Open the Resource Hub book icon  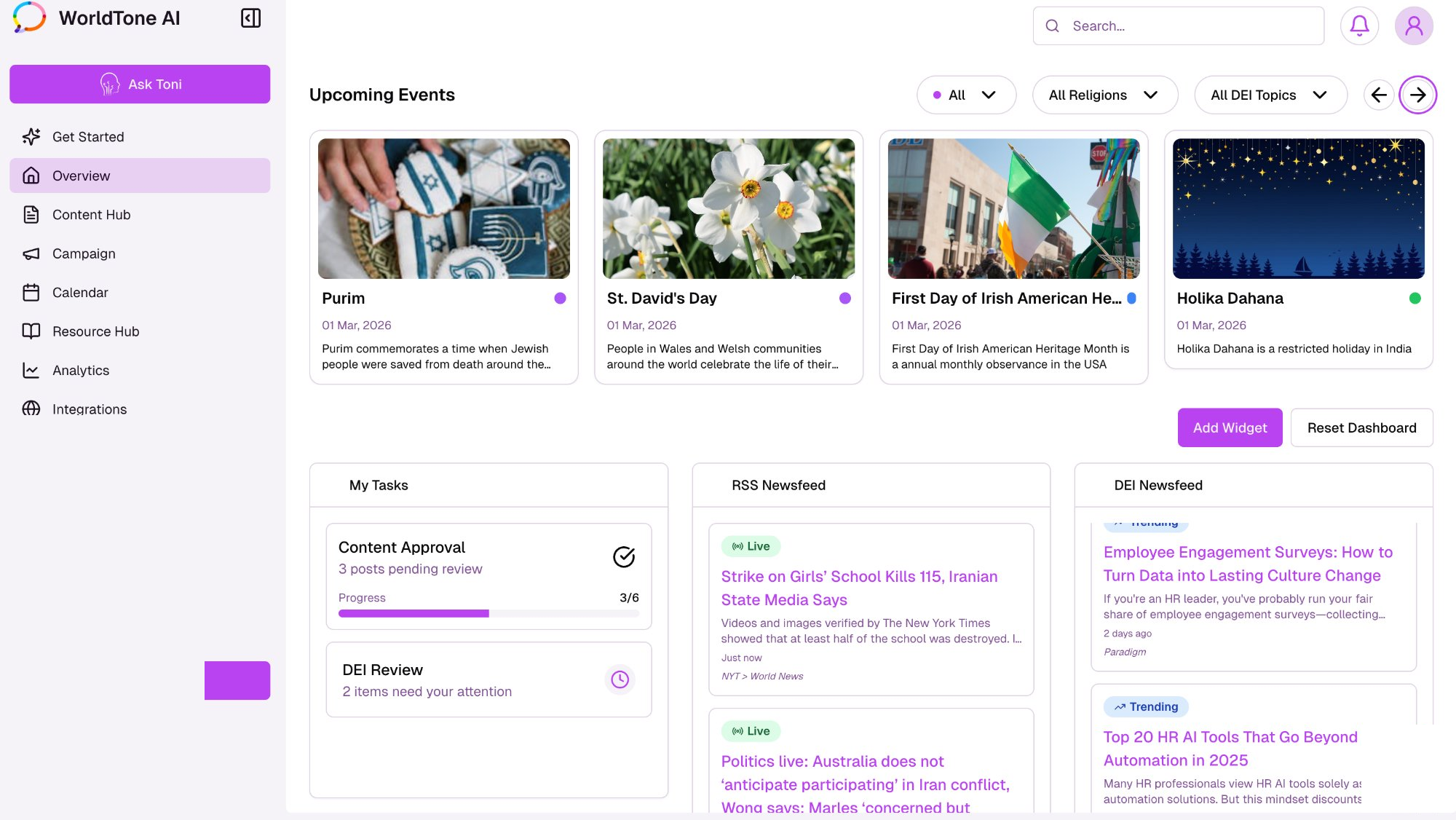pyautogui.click(x=31, y=331)
